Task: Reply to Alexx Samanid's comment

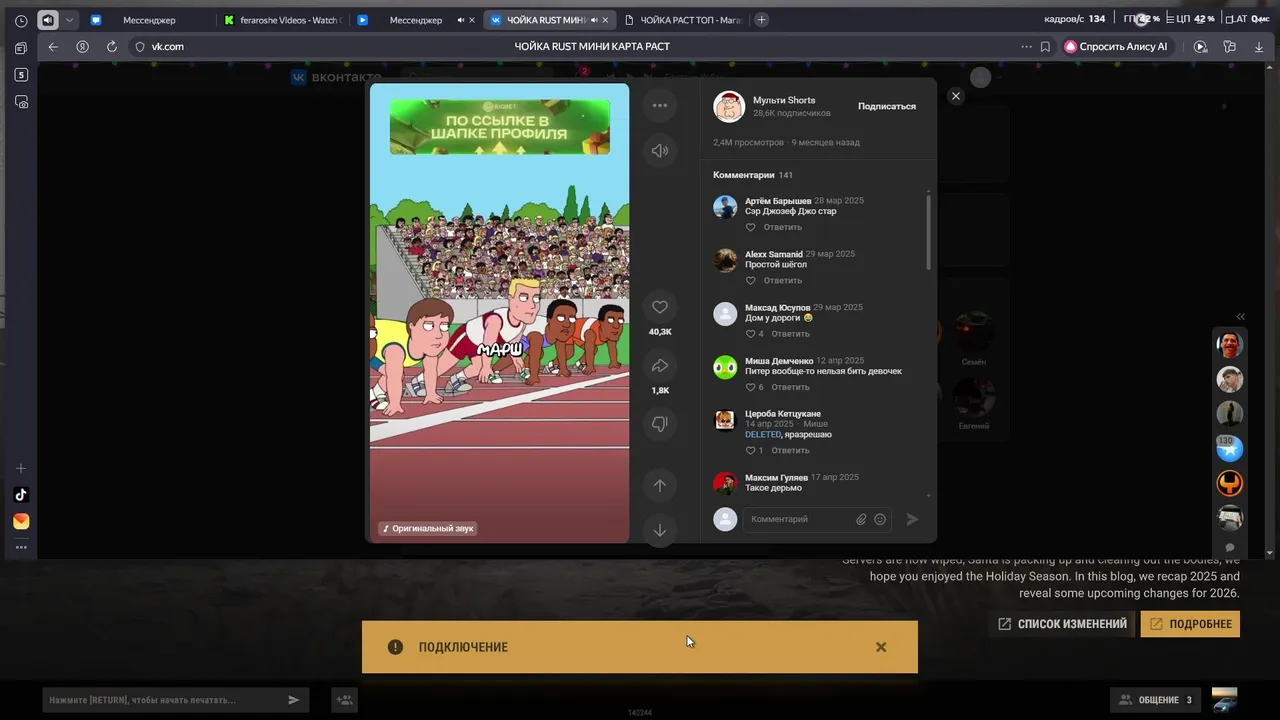Action: click(x=783, y=280)
